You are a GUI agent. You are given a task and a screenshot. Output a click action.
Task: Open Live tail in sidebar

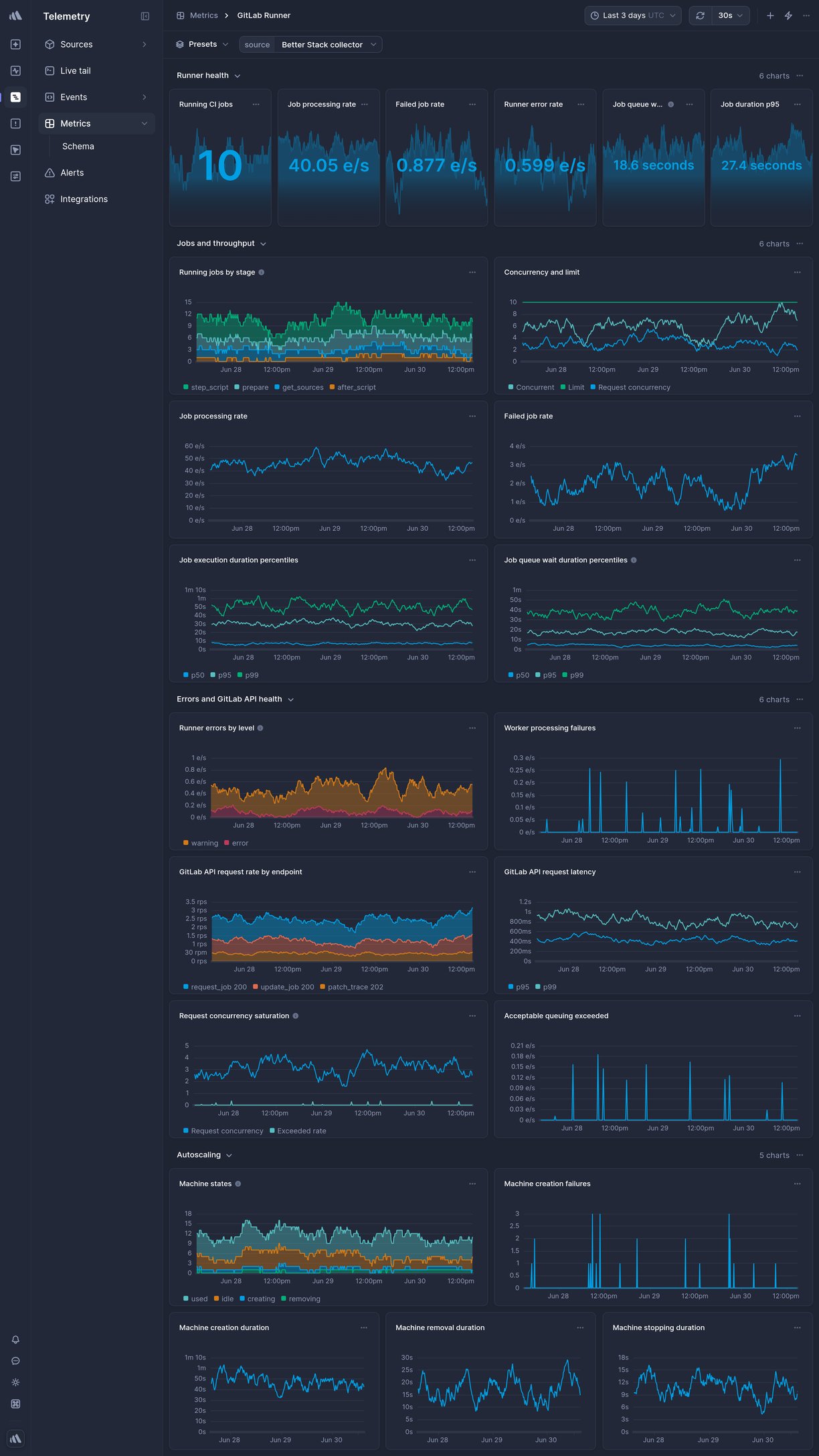(x=97, y=70)
